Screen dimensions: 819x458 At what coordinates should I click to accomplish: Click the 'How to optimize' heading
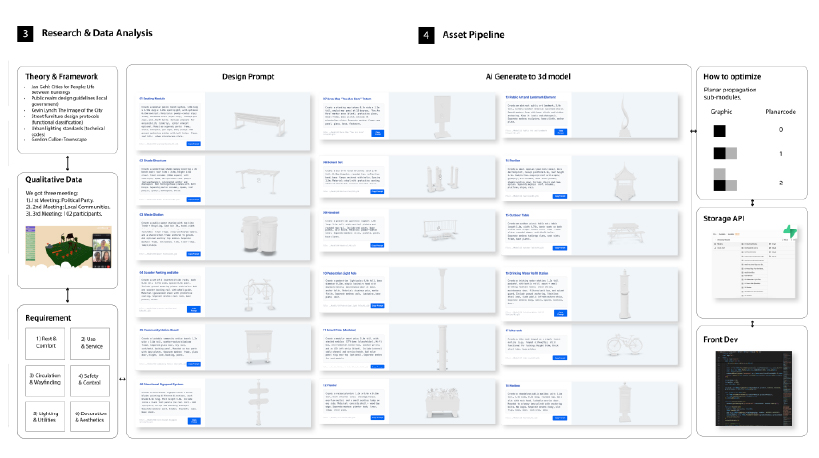pos(732,77)
